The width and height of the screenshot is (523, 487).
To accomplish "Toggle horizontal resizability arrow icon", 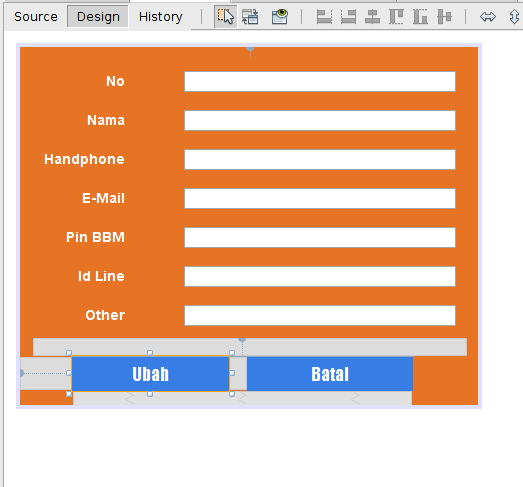I will point(488,17).
